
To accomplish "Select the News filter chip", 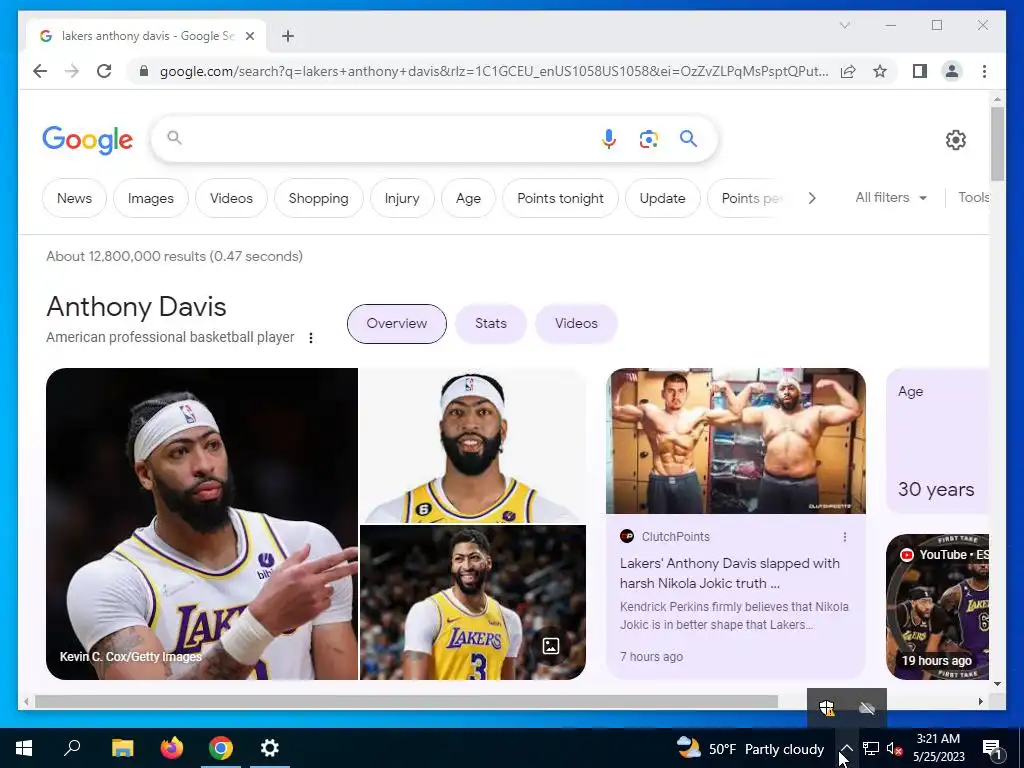I will tap(74, 198).
